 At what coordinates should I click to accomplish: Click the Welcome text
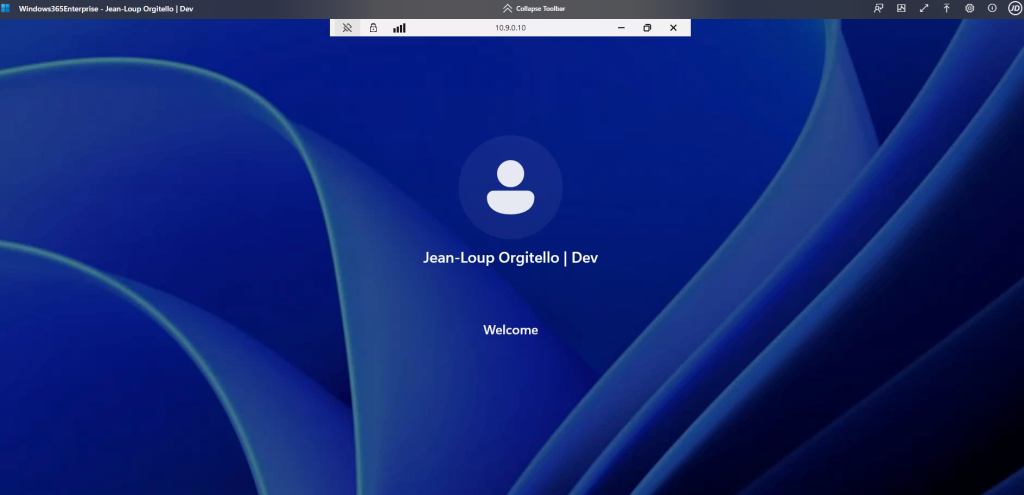510,330
